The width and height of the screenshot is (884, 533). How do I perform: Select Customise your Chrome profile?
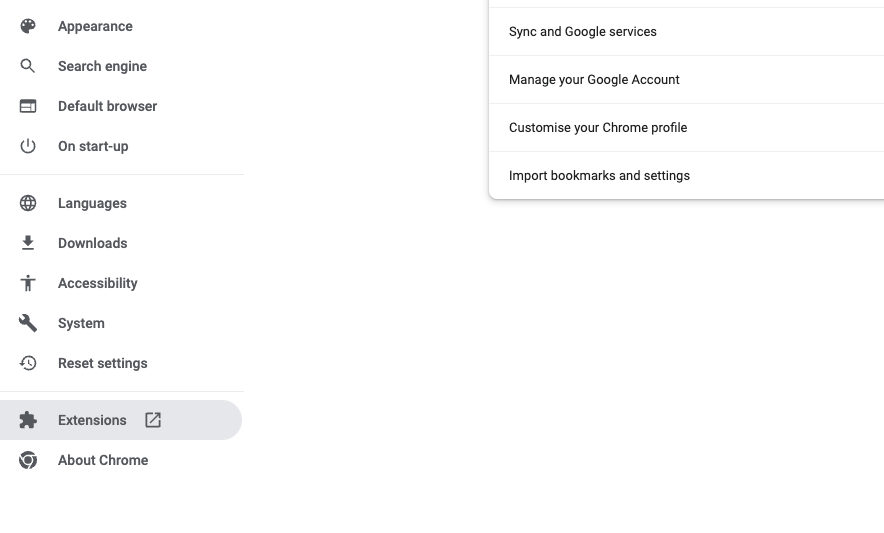coord(686,127)
